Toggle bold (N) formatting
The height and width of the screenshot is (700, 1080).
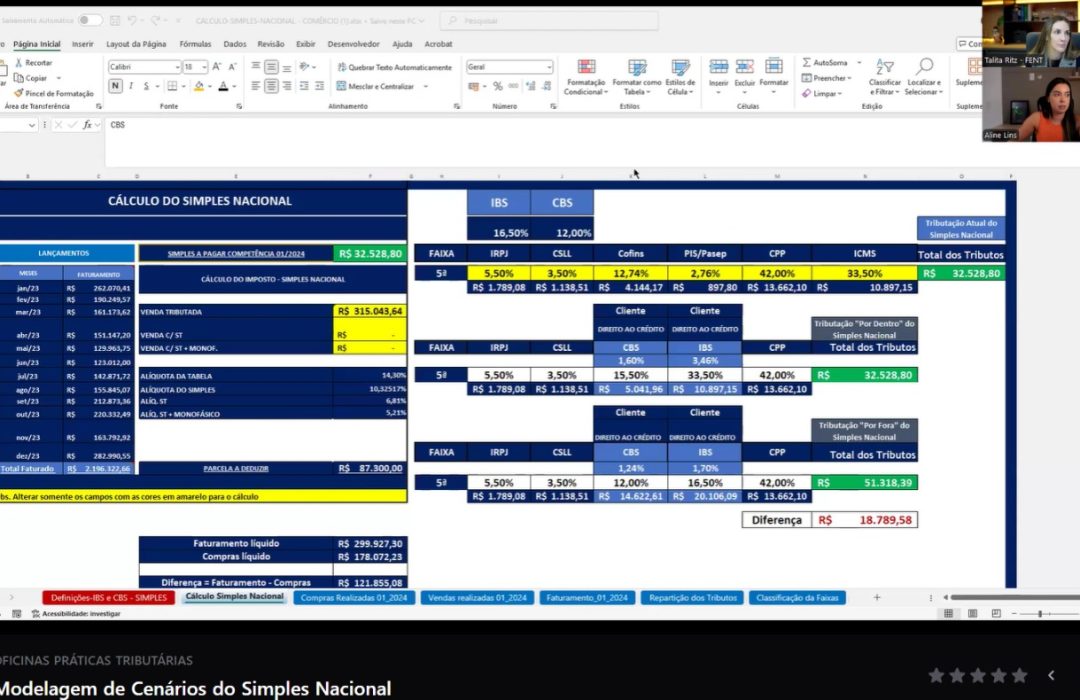[x=115, y=86]
